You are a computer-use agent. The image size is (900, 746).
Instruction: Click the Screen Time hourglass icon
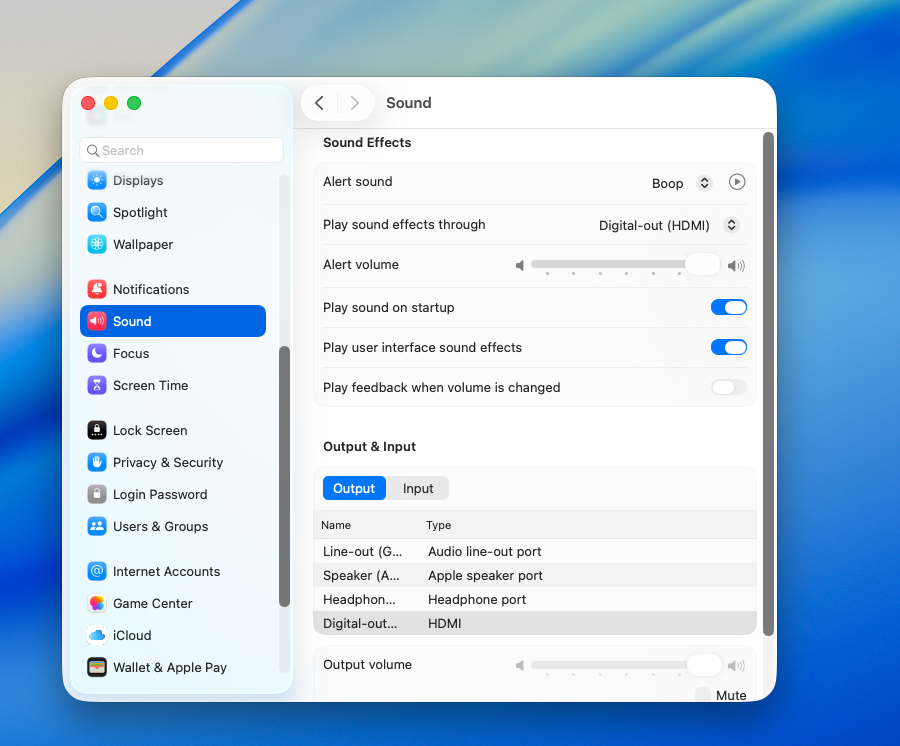pos(97,386)
